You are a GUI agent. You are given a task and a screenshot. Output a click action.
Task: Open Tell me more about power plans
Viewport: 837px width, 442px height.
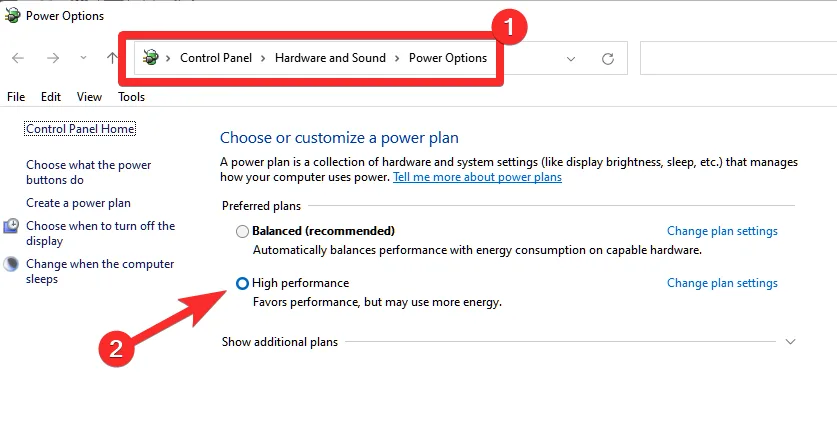click(x=477, y=177)
